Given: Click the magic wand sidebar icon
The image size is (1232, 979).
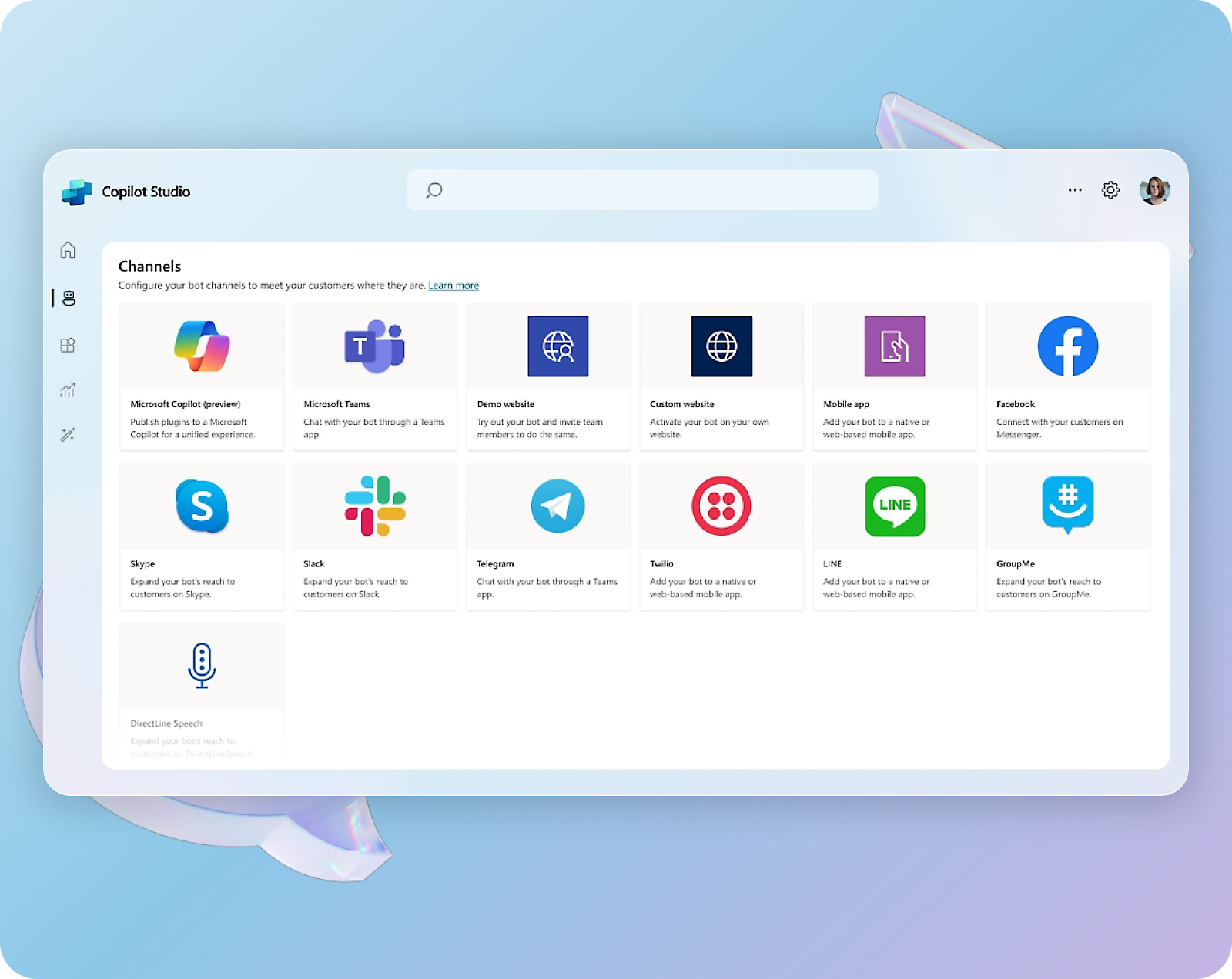Looking at the screenshot, I should point(68,435).
